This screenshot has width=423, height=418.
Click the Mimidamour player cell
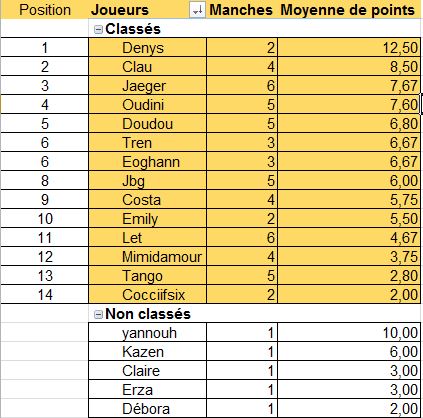coord(147,256)
